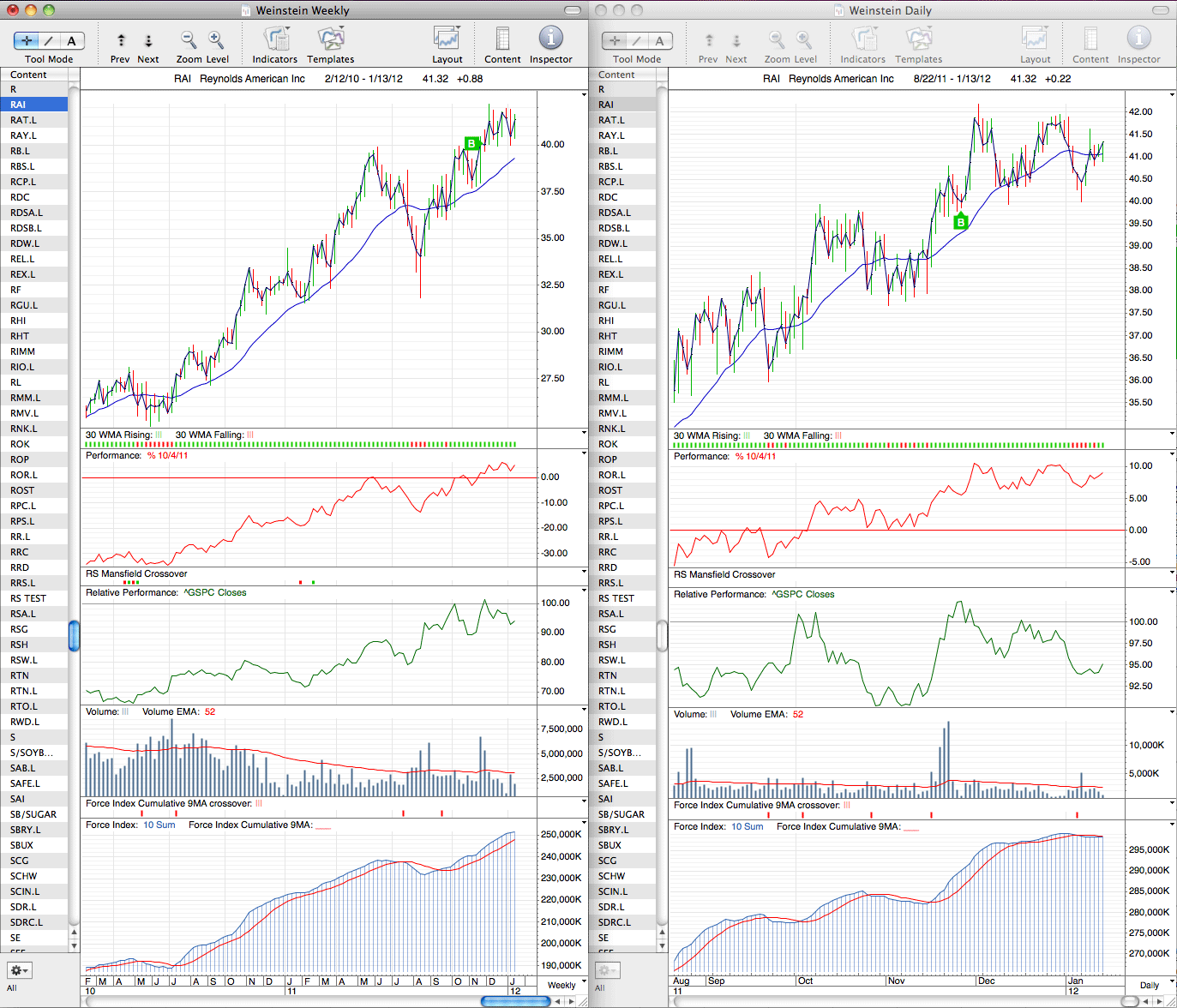Open the gear action menu below symbol list
Image resolution: width=1177 pixels, height=1008 pixels.
[x=19, y=970]
